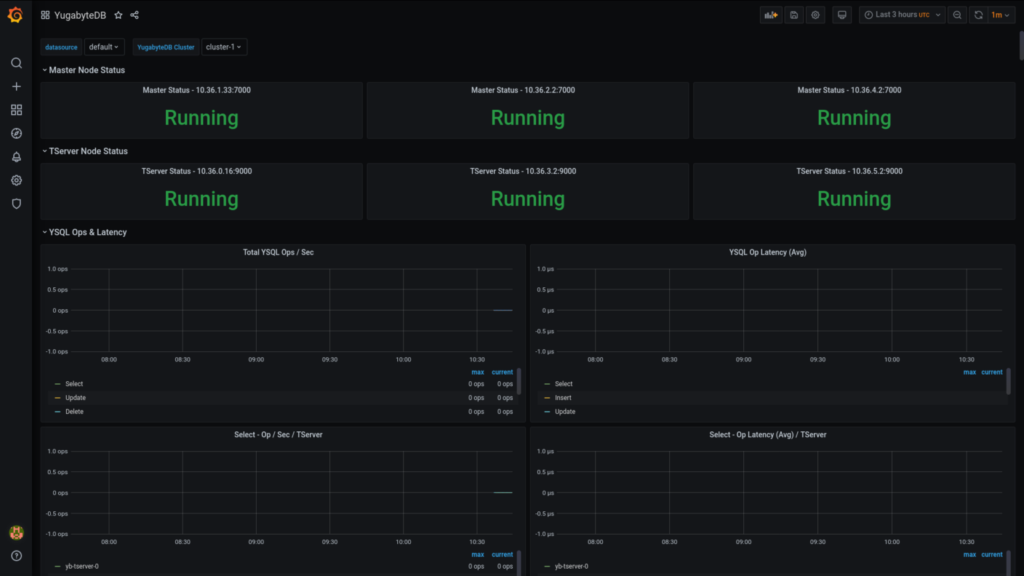
Task: Open the Alerting bell icon
Action: tap(16, 157)
